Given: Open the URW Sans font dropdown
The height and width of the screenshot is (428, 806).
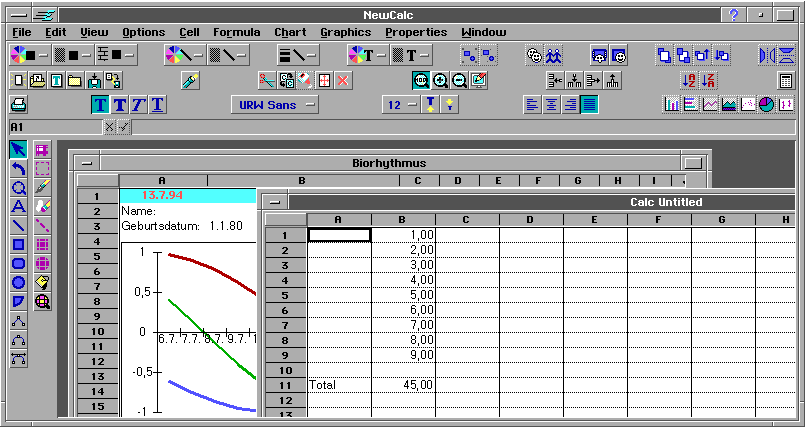Looking at the screenshot, I should pos(274,104).
